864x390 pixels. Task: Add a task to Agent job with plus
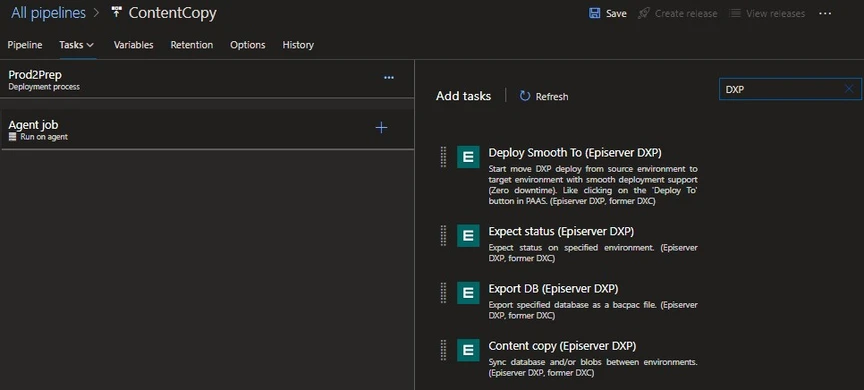(x=381, y=128)
